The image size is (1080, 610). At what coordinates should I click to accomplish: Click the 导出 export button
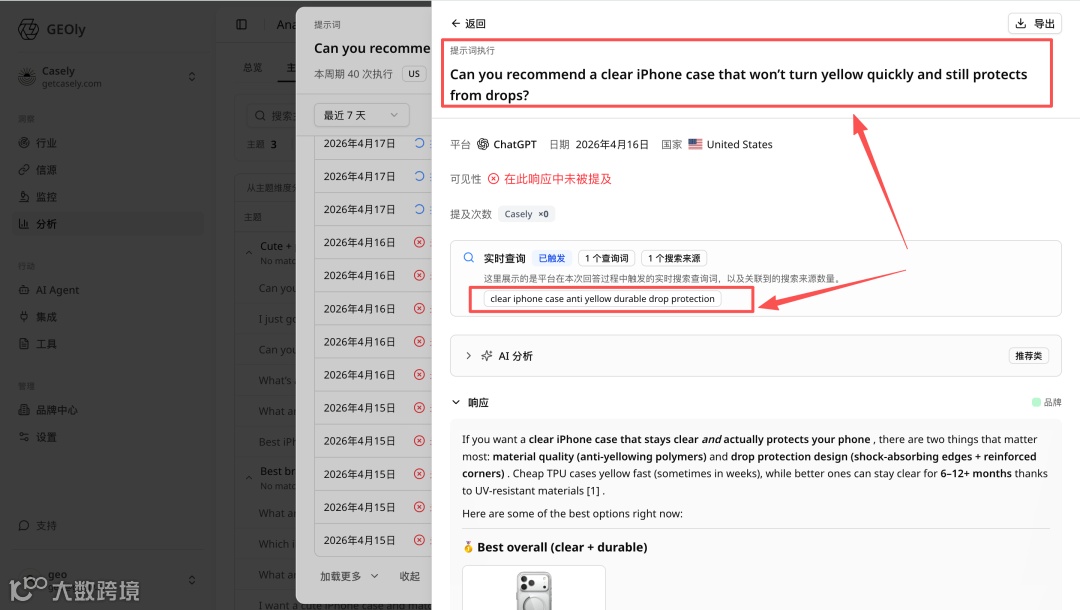1035,23
